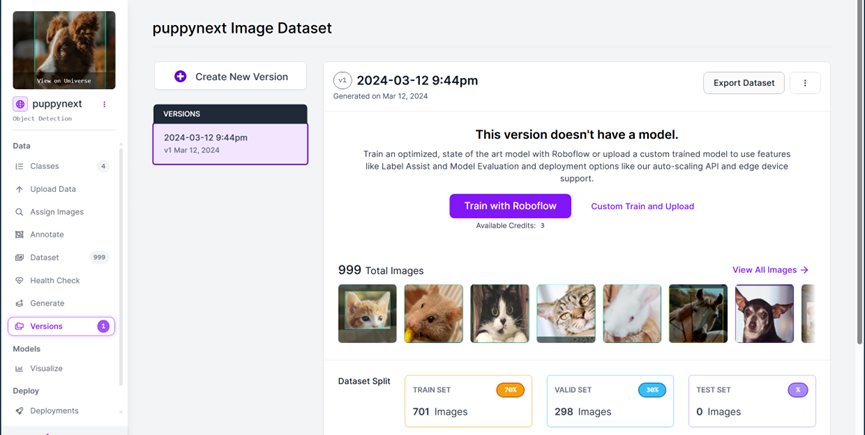865x435 pixels.
Task: Select version 2024-03-12 9:44pm in Versions list
Action: [x=230, y=144]
